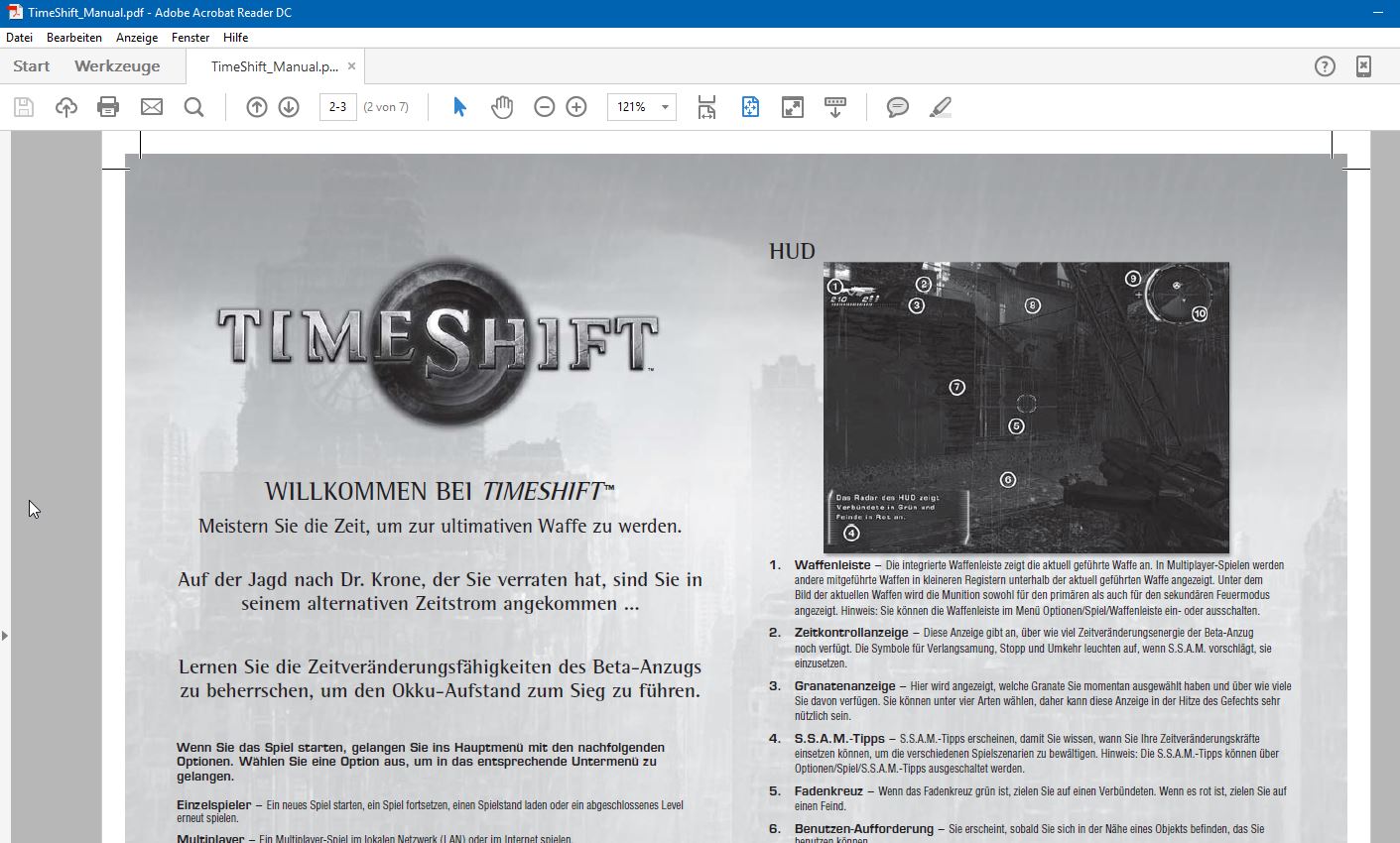Open the zoom level dropdown
The image size is (1400, 843).
[665, 107]
